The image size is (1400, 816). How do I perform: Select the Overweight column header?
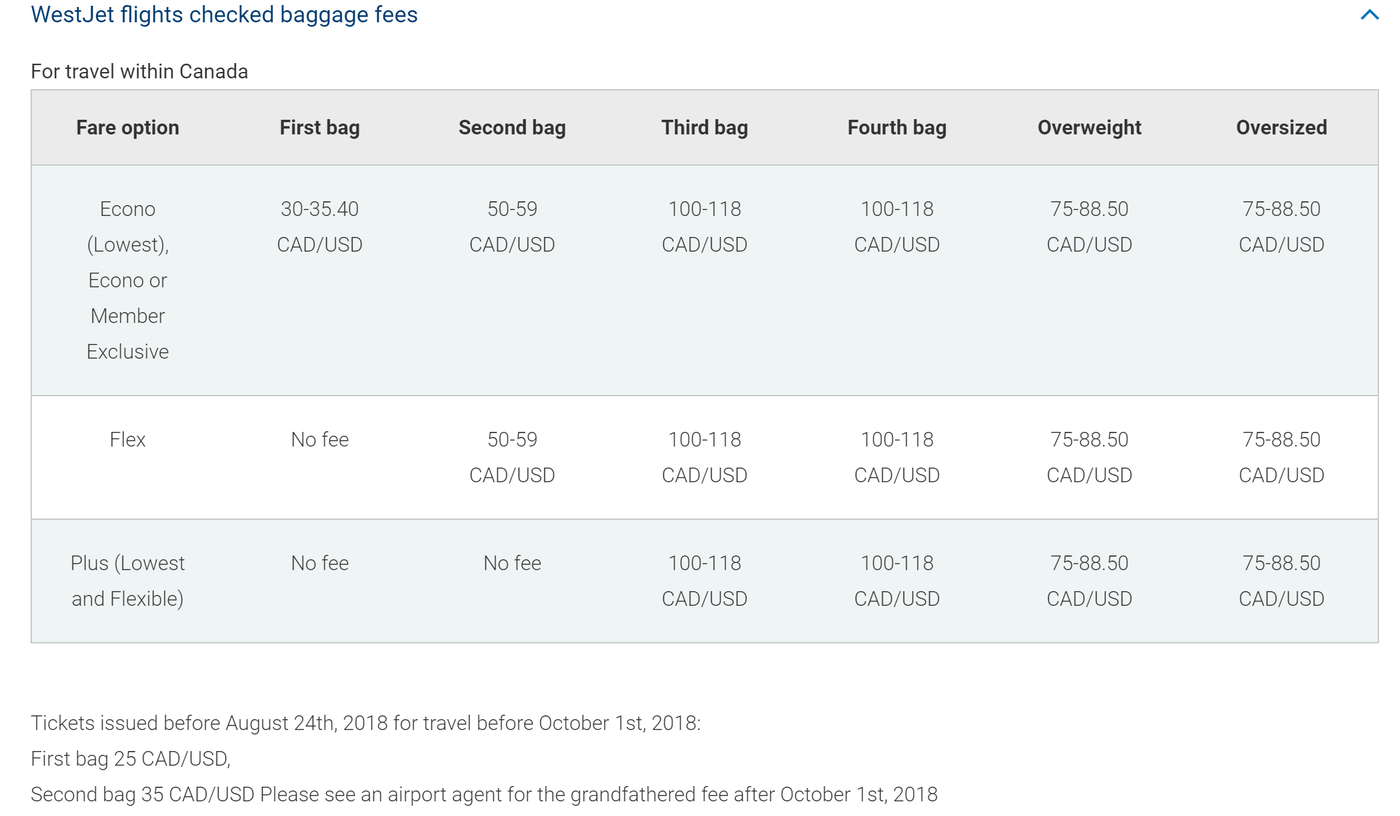point(1089,127)
